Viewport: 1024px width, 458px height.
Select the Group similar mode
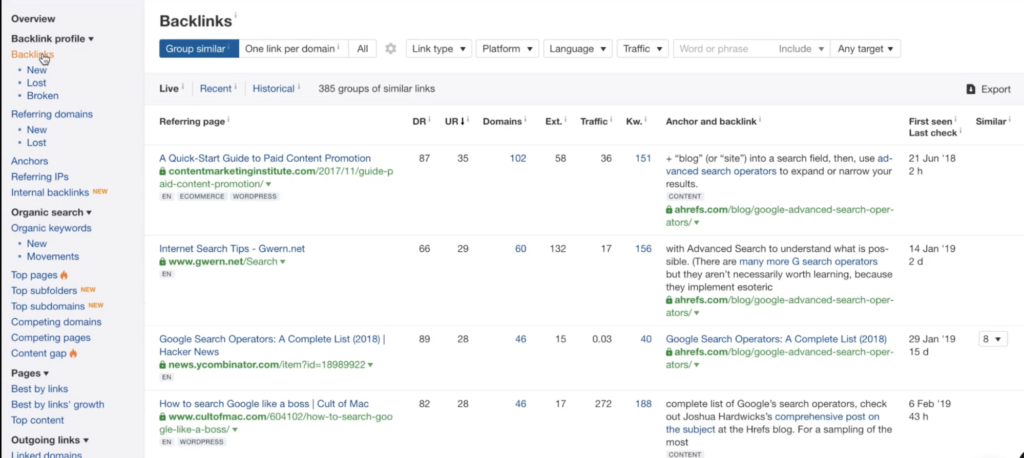click(x=199, y=49)
